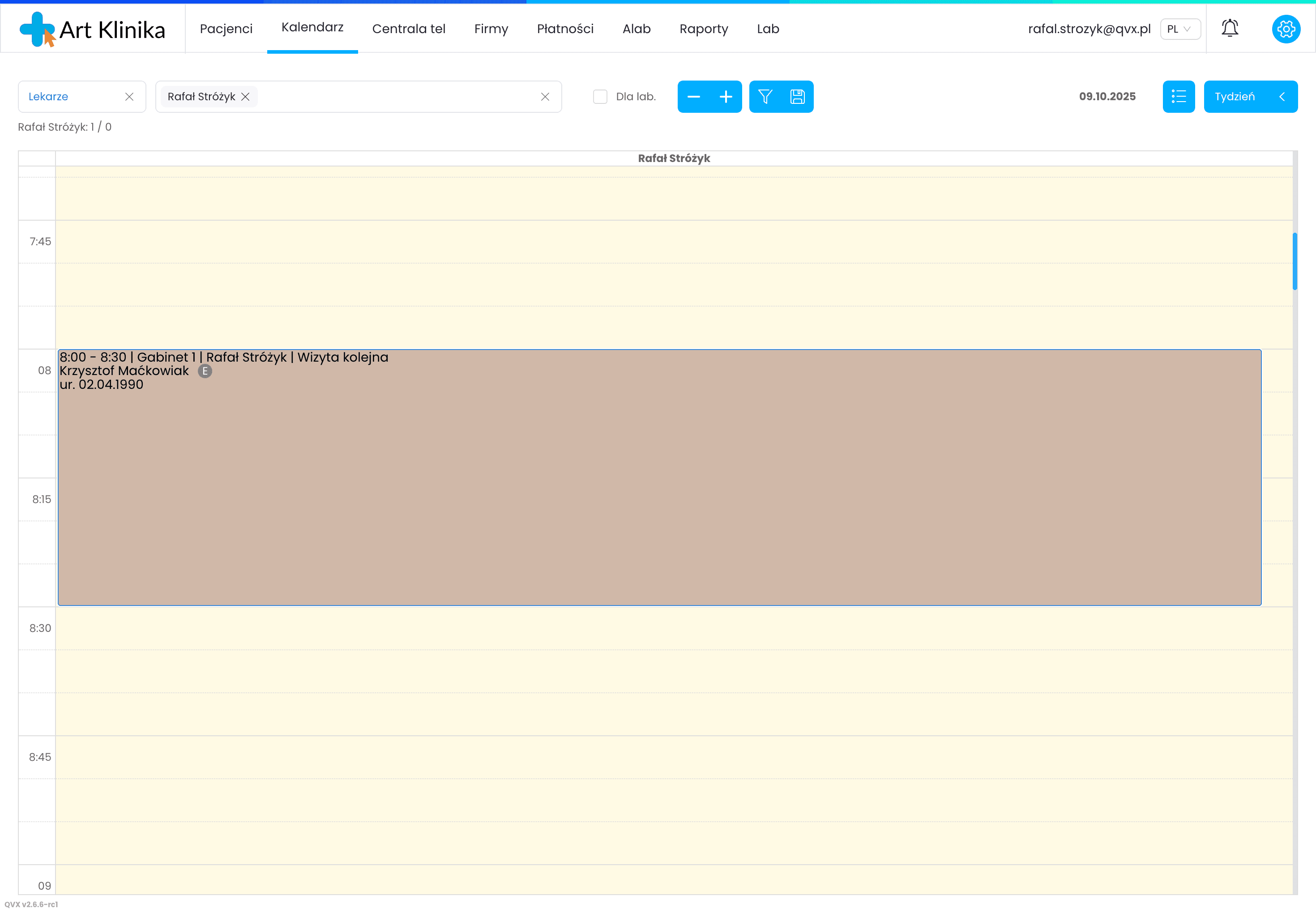
Task: Open the PL language dropdown
Action: point(1179,29)
